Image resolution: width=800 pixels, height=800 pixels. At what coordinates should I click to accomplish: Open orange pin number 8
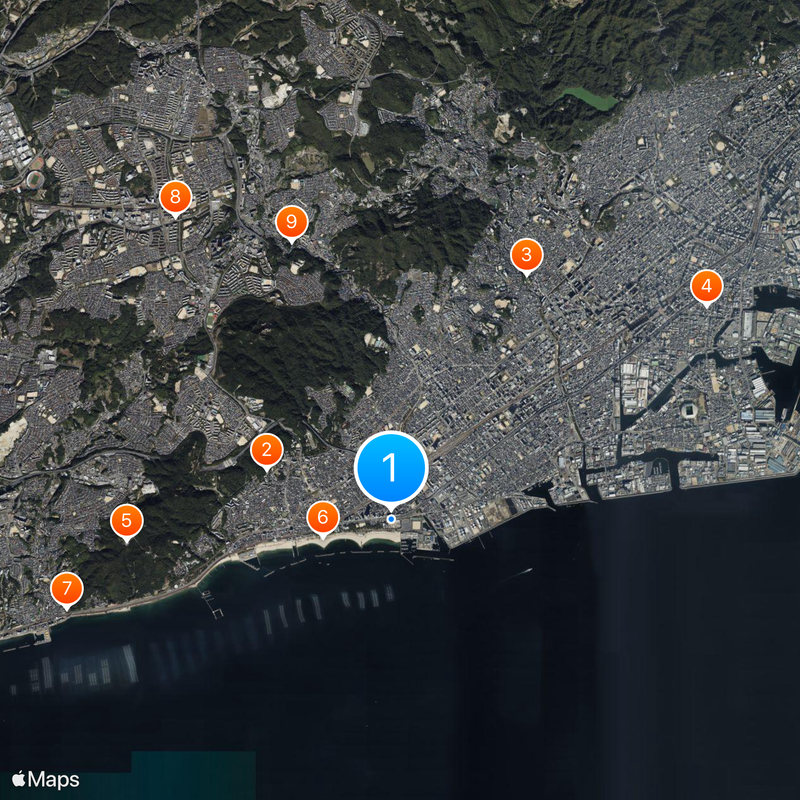point(175,196)
